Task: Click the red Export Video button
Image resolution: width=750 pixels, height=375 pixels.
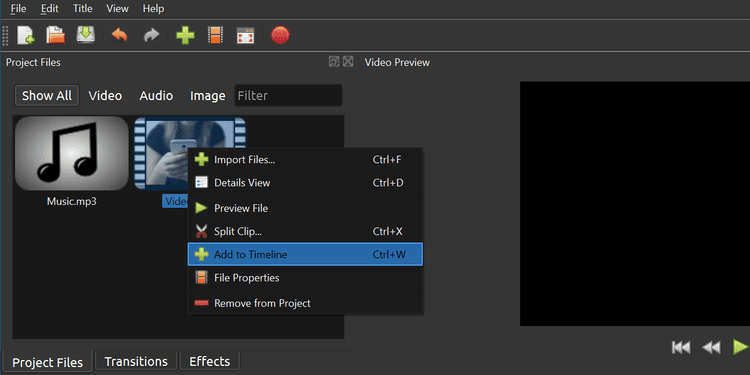Action: [280, 35]
